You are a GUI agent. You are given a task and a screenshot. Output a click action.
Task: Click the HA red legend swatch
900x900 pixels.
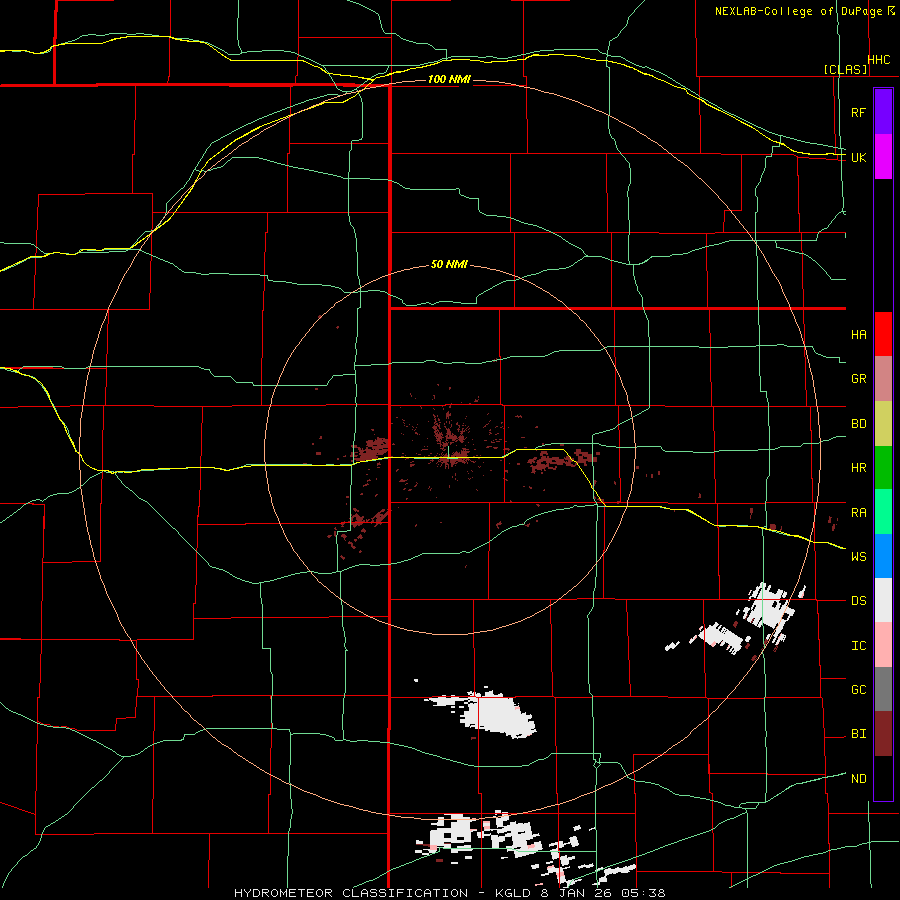883,334
